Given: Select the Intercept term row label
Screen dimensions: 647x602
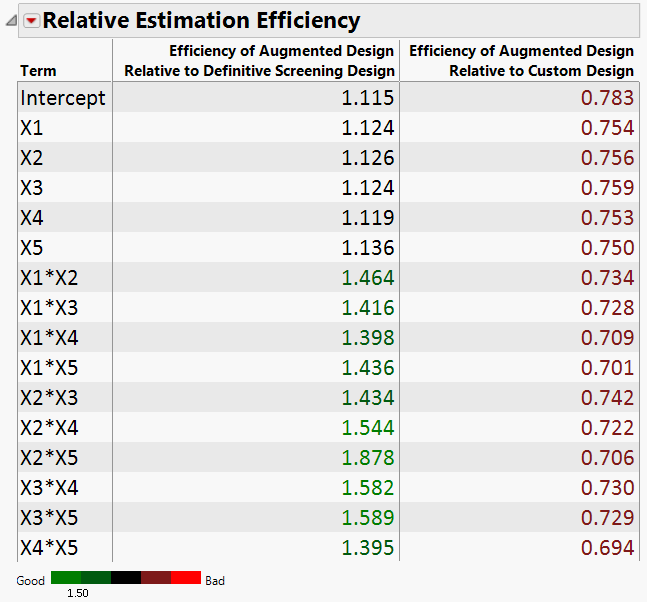Looking at the screenshot, I should 62,98.
